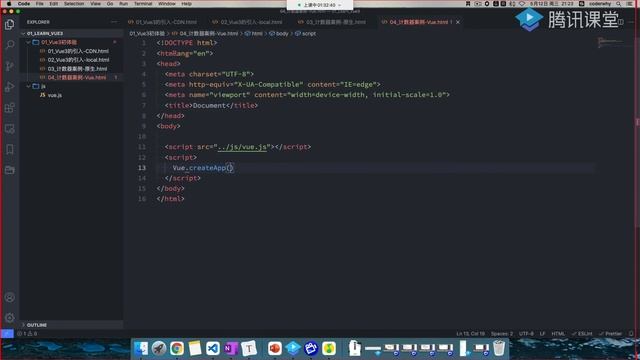Open the Manage gear icon
Image resolution: width=640 pixels, height=360 pixels.
tap(9, 318)
